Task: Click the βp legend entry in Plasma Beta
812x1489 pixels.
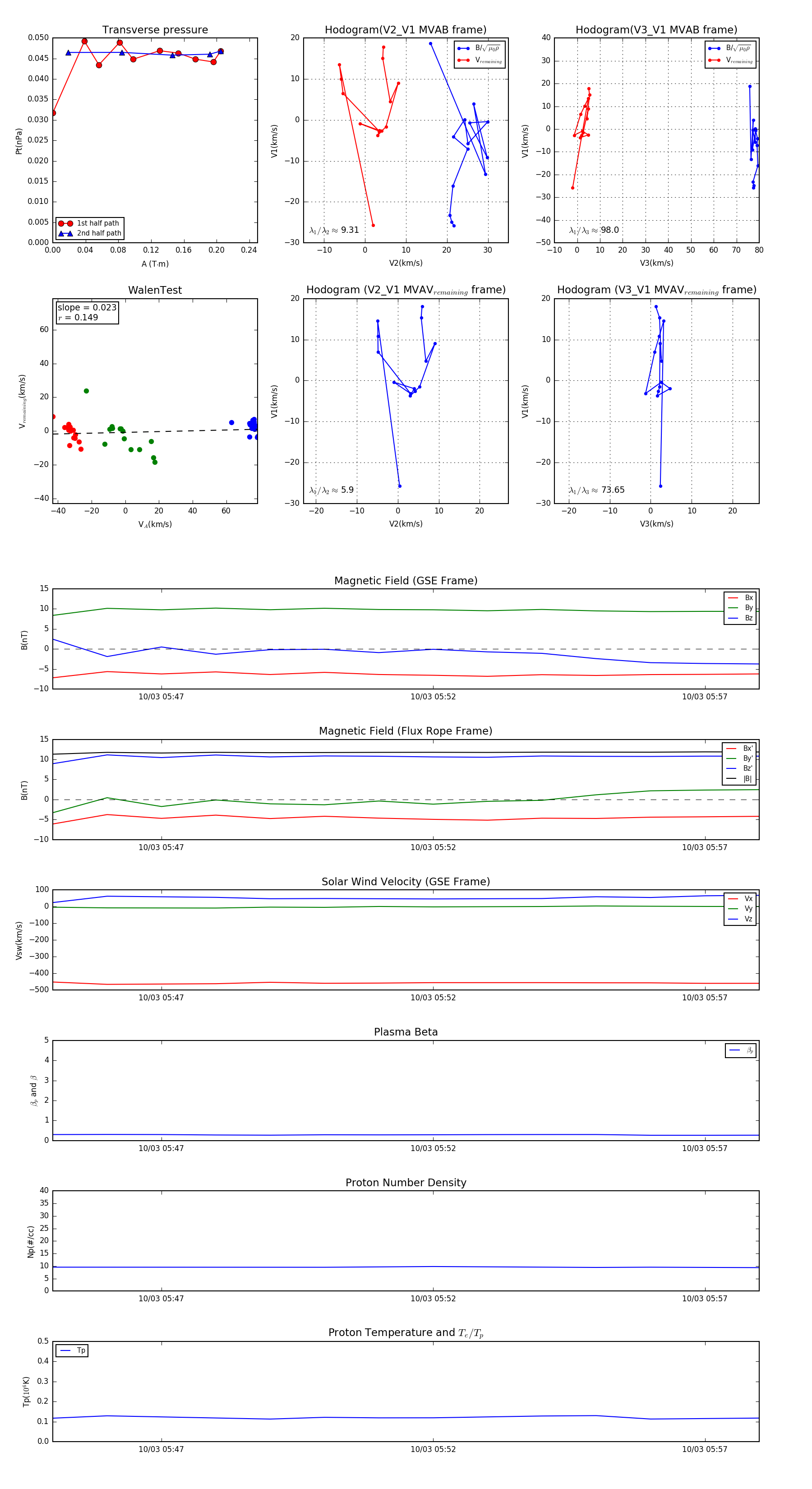Action: [741, 1050]
